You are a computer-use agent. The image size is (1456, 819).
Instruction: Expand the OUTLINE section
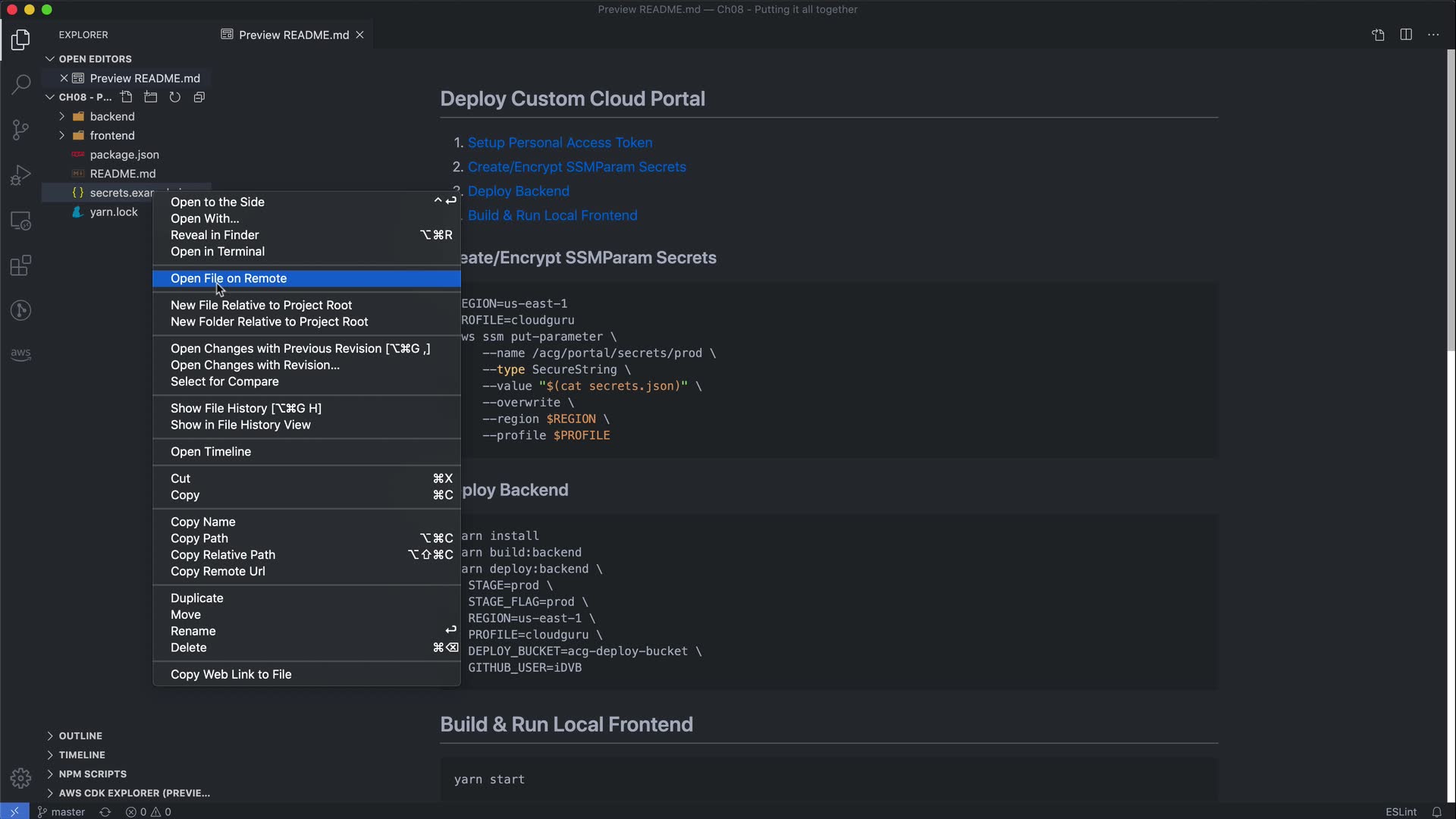[x=80, y=736]
